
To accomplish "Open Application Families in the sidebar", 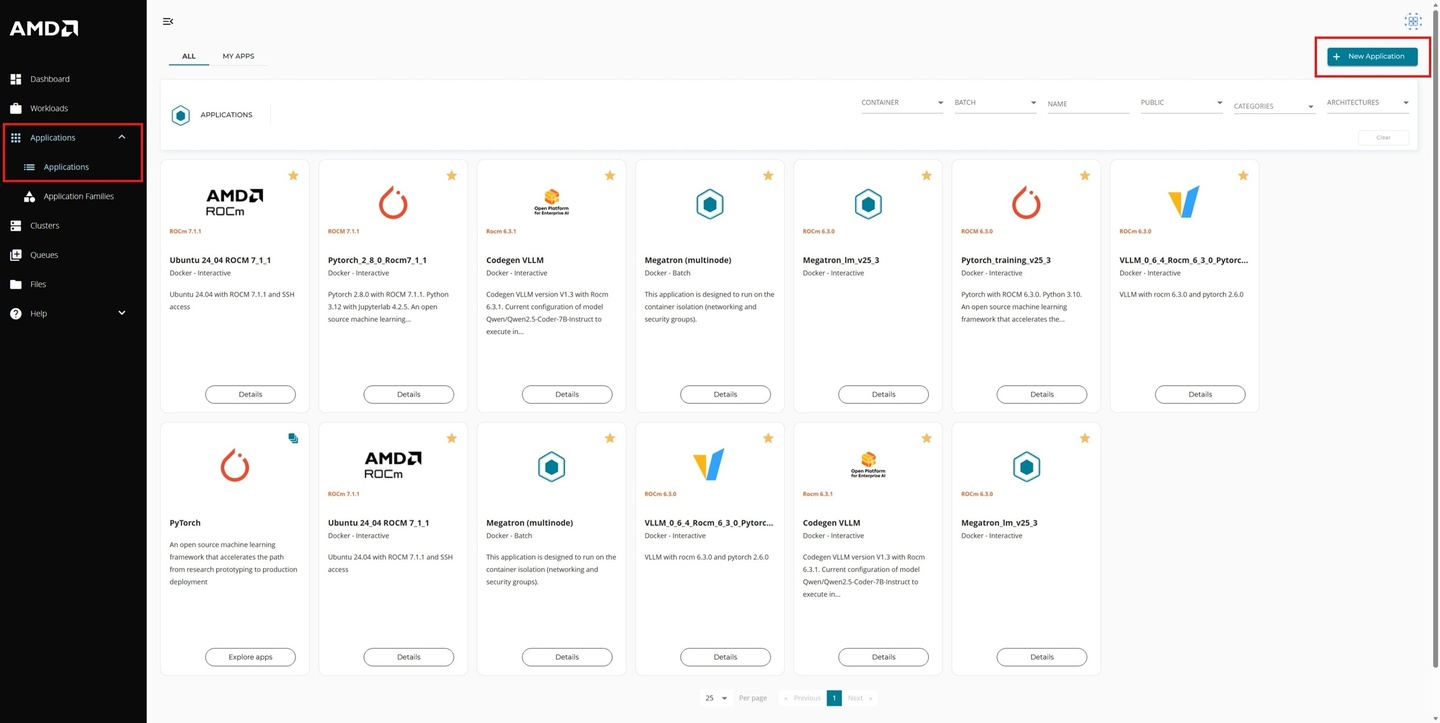I will [78, 196].
